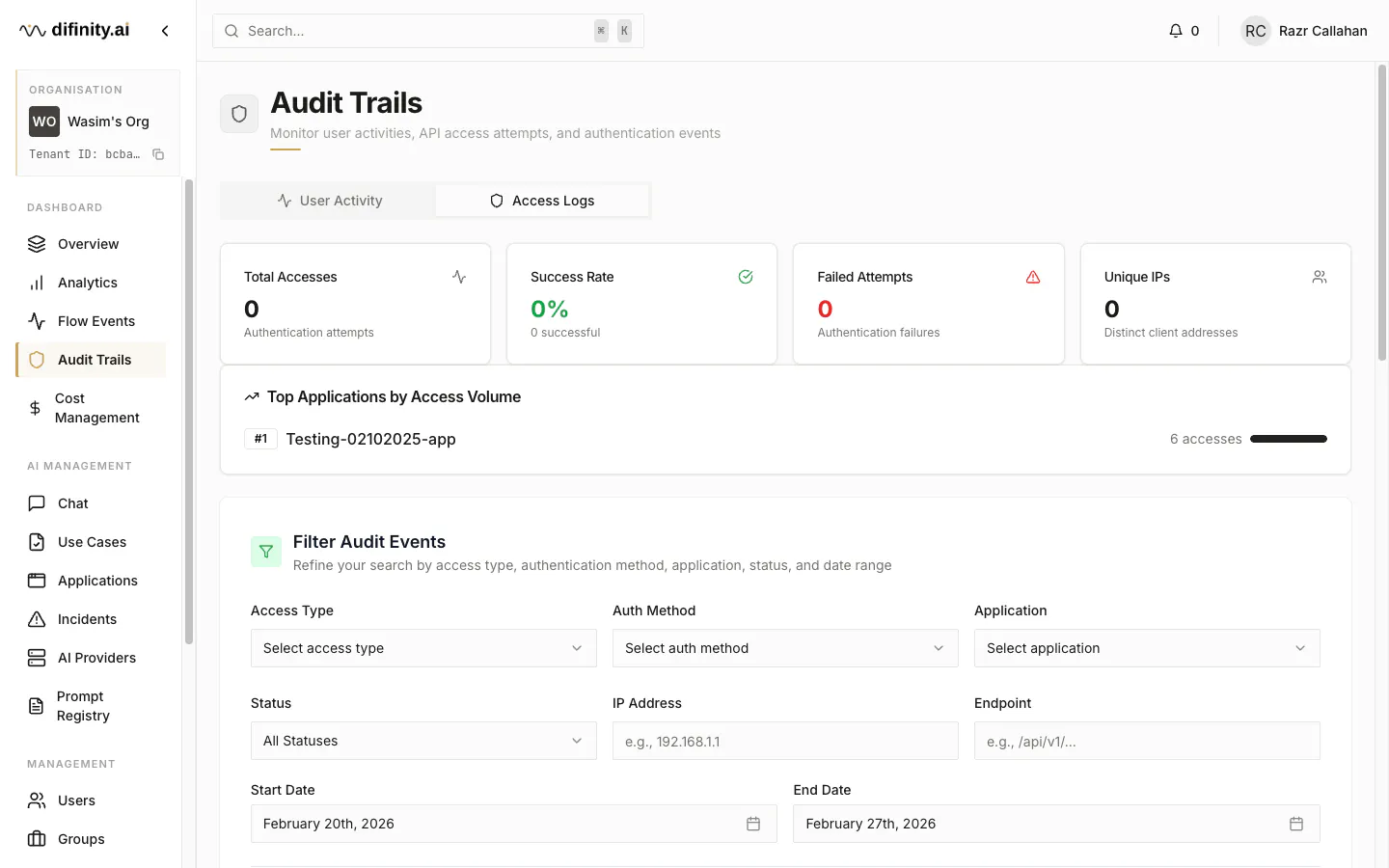Click the "6 accesses" count
This screenshot has height=868, width=1389.
pos(1206,439)
